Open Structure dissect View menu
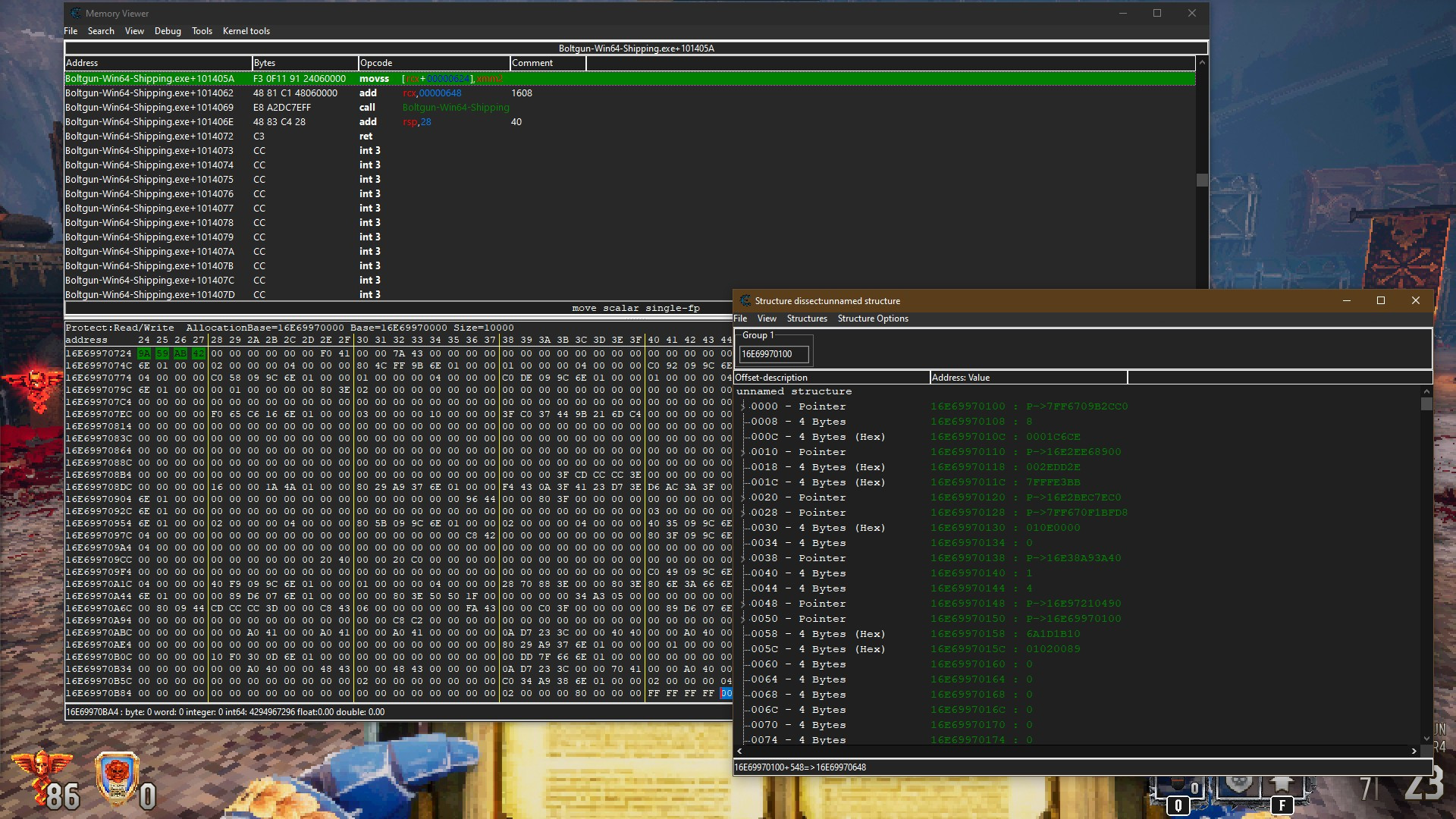This screenshot has height=819, width=1456. coord(767,318)
